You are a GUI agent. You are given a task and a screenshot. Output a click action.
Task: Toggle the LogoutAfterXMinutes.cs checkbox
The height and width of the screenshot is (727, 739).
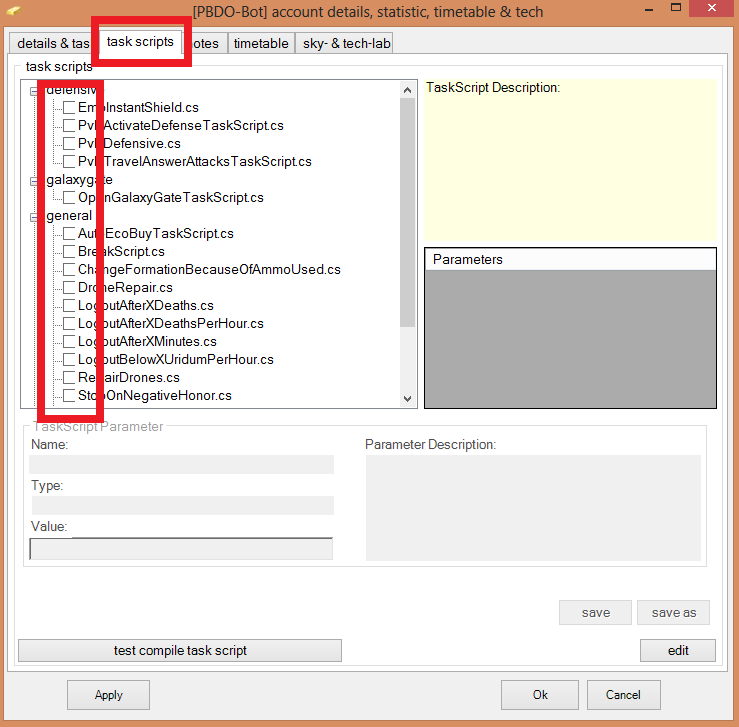[69, 342]
